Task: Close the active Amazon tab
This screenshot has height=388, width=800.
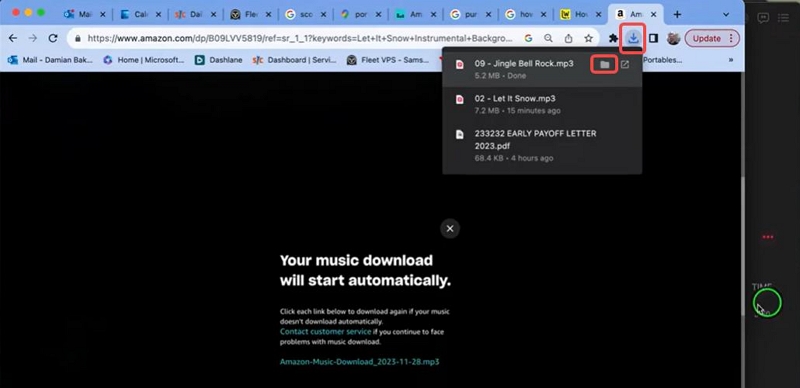Action: click(654, 15)
